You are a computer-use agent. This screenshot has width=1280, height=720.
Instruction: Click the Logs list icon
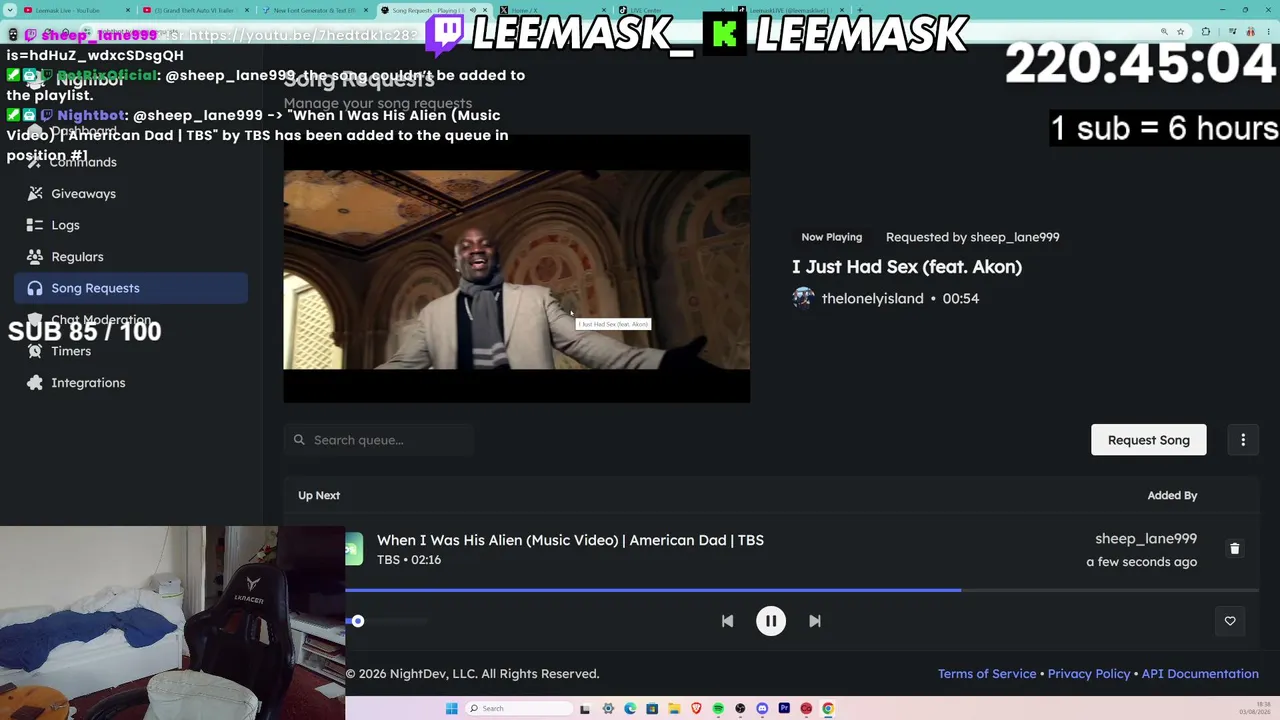(35, 225)
